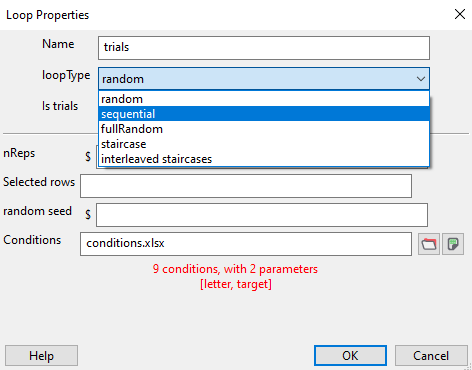The width and height of the screenshot is (472, 370).
Task: Select the sequential loop type option
Action: (264, 114)
